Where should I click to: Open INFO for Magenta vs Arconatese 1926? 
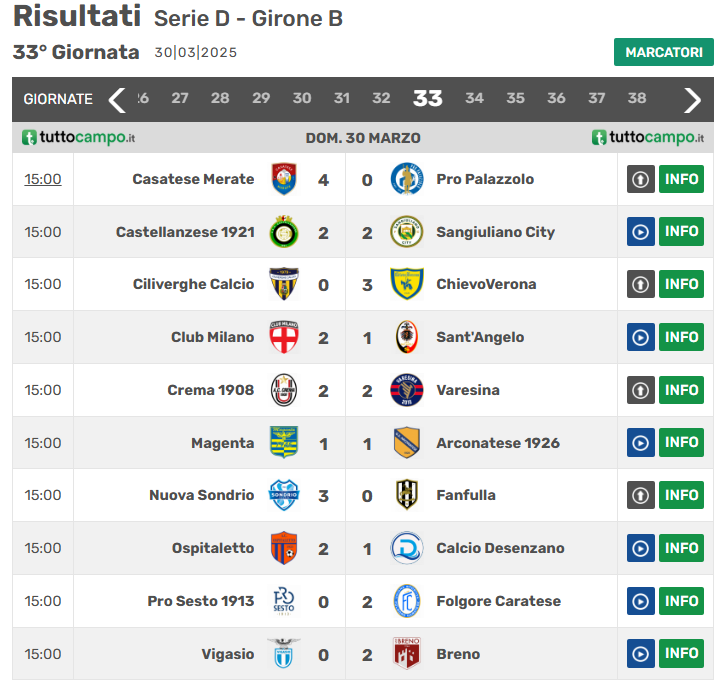pyautogui.click(x=681, y=442)
